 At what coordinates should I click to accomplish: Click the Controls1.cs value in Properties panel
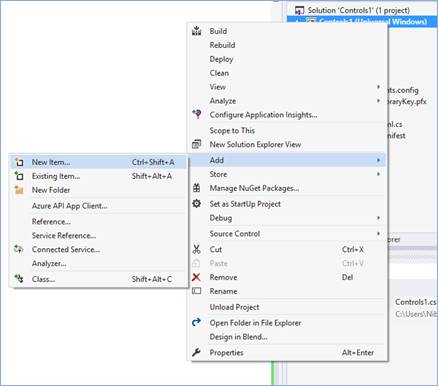click(x=416, y=302)
